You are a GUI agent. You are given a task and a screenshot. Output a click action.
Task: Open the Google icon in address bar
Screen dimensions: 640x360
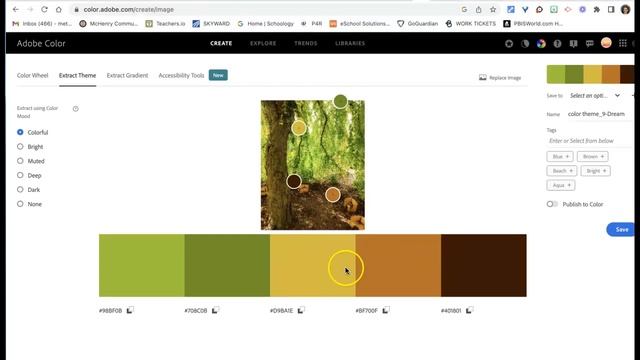pos(464,9)
